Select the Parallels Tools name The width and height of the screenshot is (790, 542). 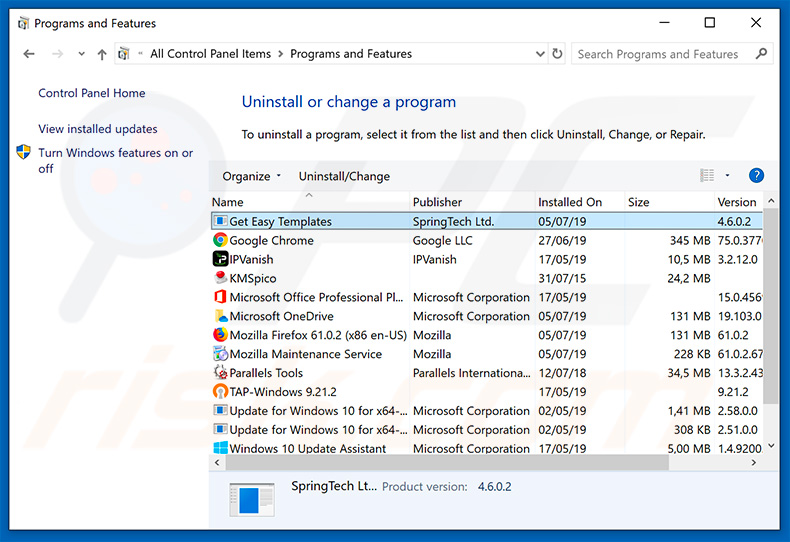pos(266,373)
